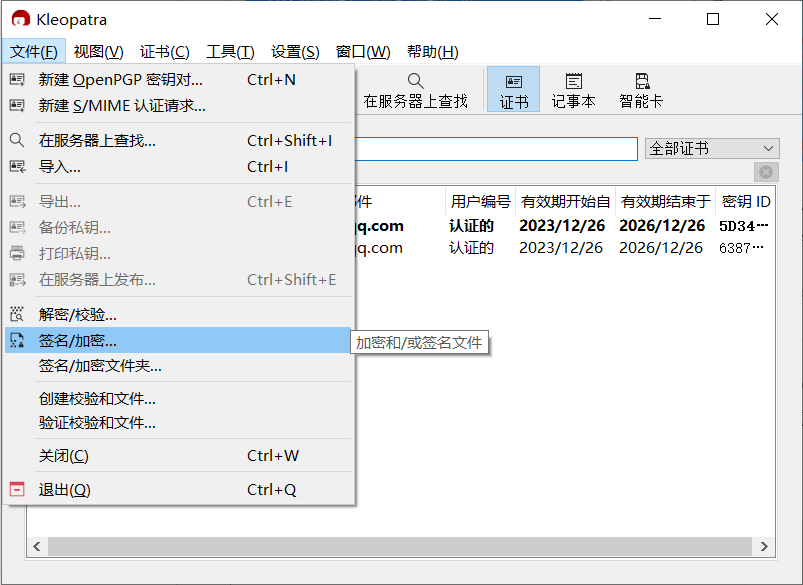Open the 视图(V) menu
The width and height of the screenshot is (803, 585).
[x=98, y=52]
